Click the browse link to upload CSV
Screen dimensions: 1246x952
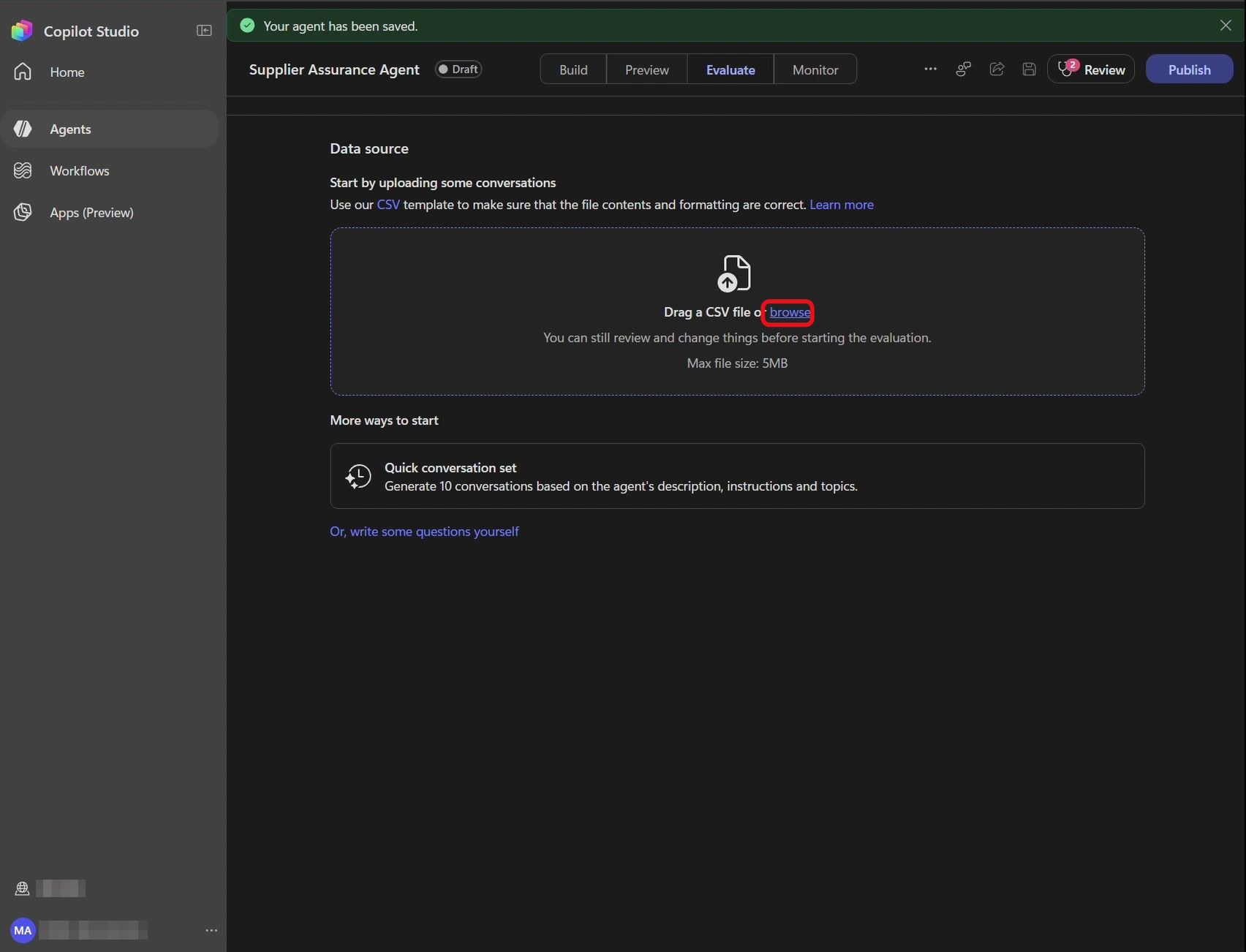(x=790, y=312)
